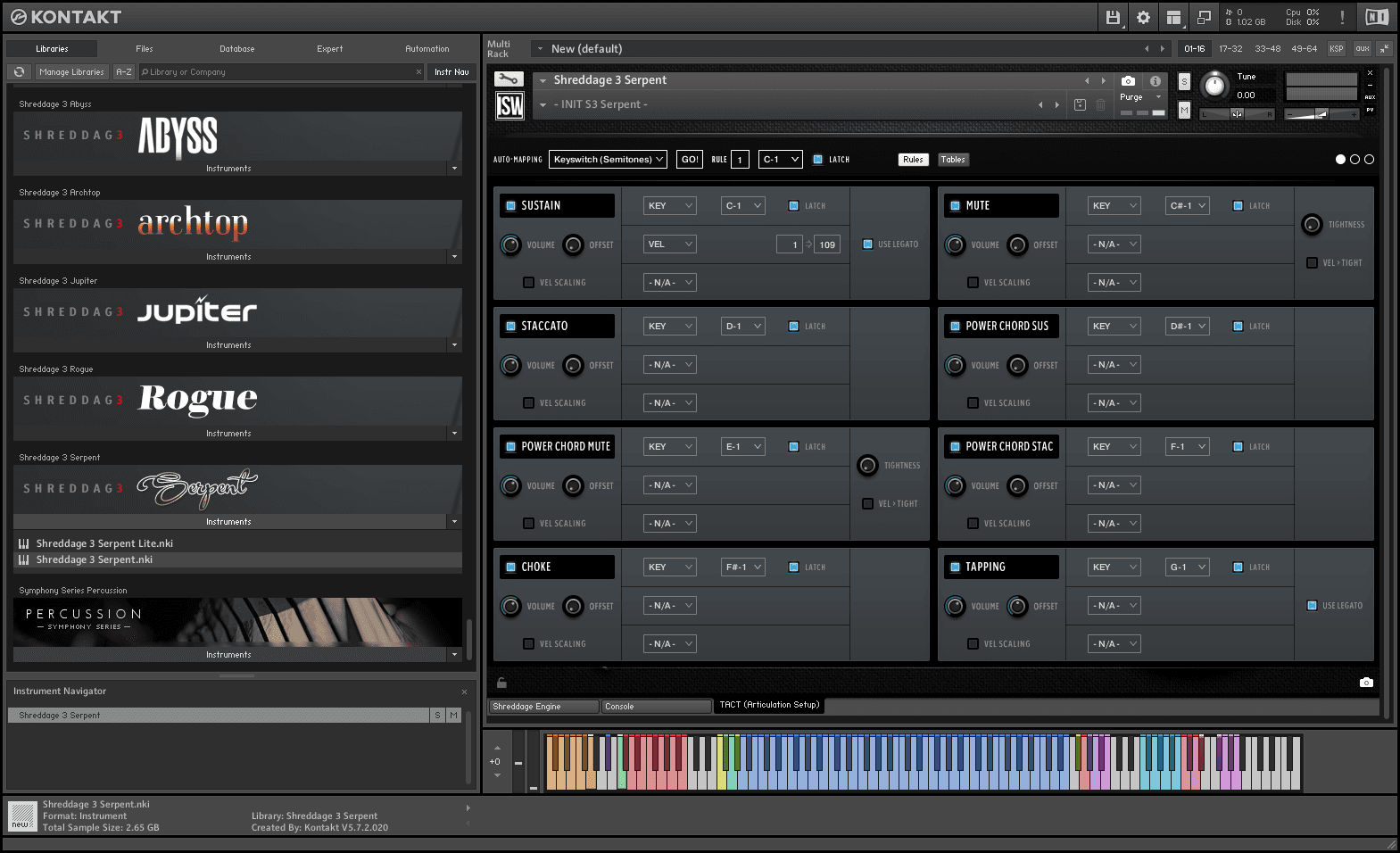
Task: Switch to the Expert tab
Action: tap(330, 49)
